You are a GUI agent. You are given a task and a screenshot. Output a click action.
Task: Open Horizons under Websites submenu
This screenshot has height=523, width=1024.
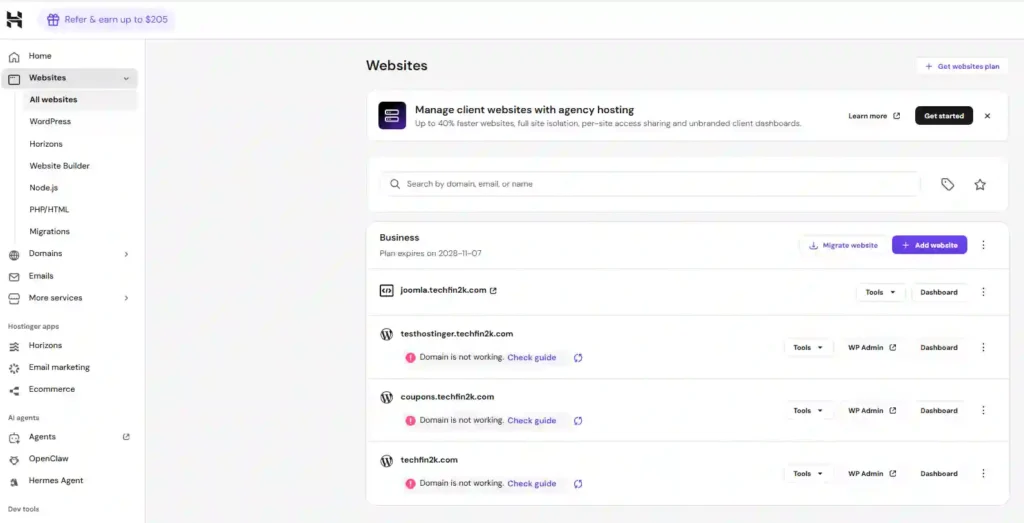point(46,144)
